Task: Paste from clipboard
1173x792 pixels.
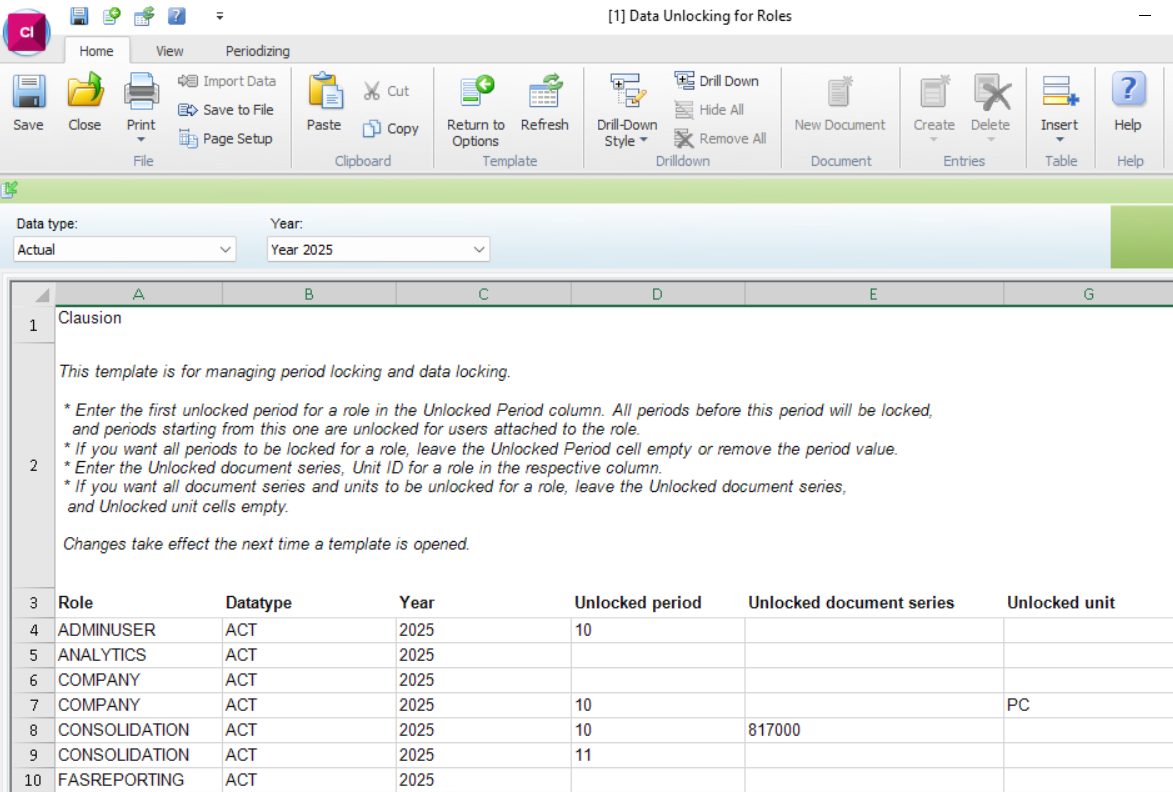Action: tap(324, 103)
